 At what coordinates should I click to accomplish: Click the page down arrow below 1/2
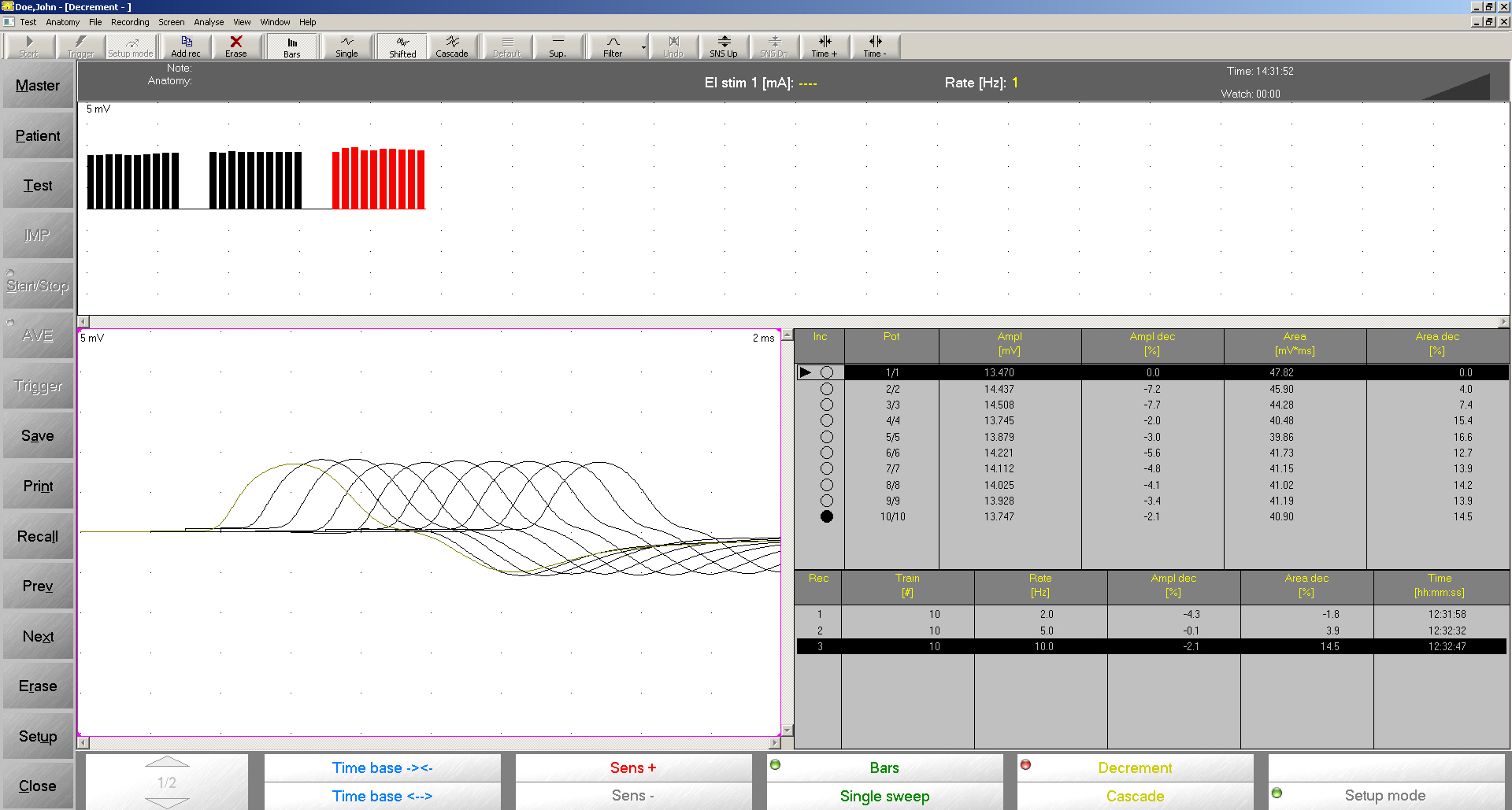tap(167, 803)
